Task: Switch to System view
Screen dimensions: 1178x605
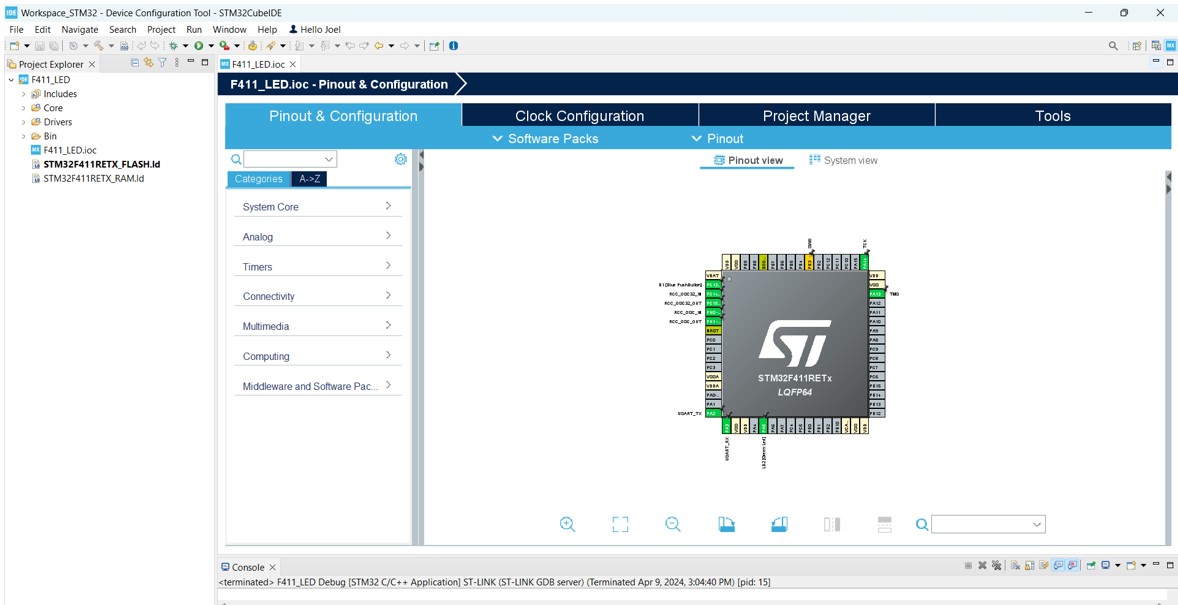Action: point(843,160)
